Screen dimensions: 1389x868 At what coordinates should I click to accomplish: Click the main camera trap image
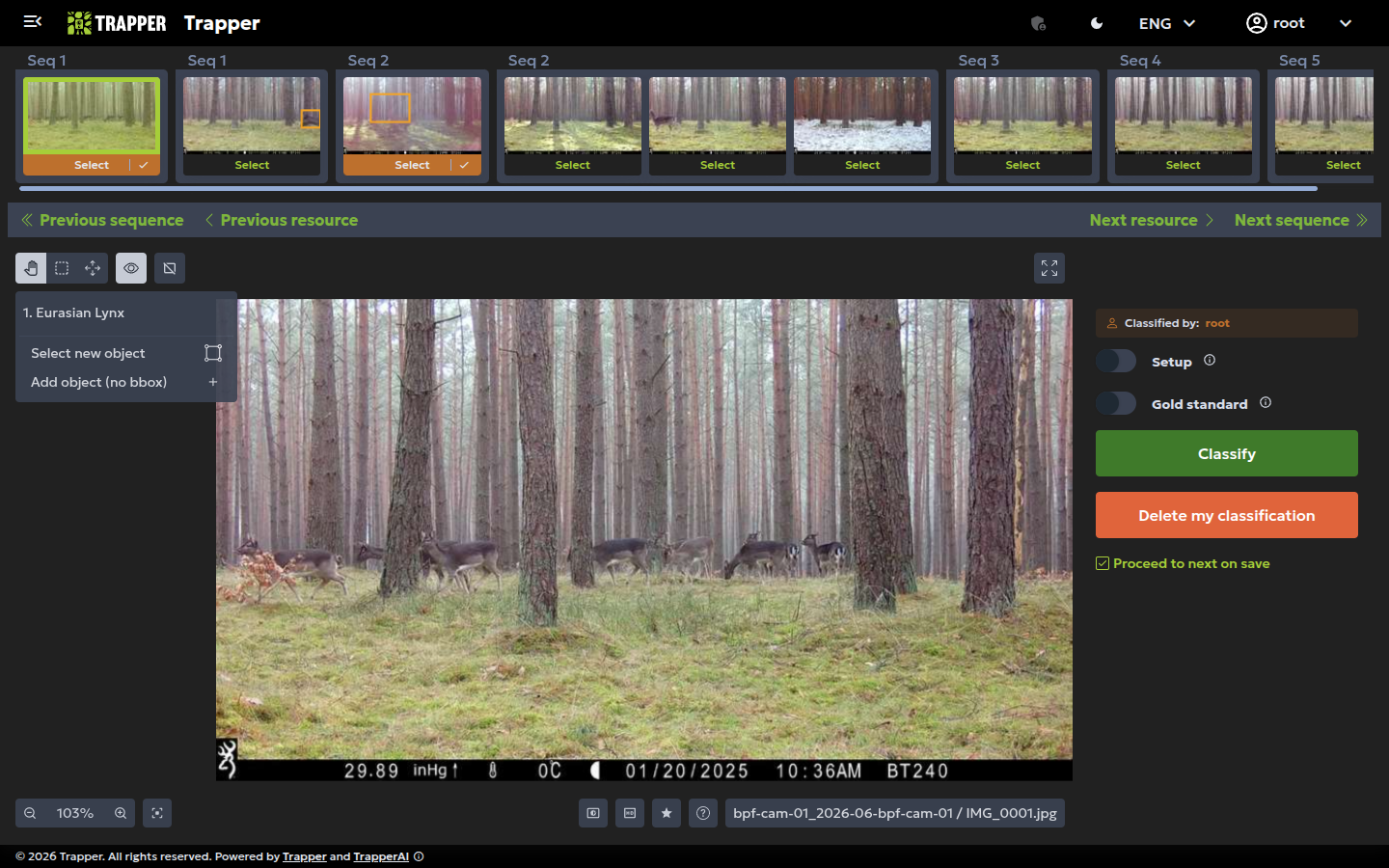click(644, 540)
